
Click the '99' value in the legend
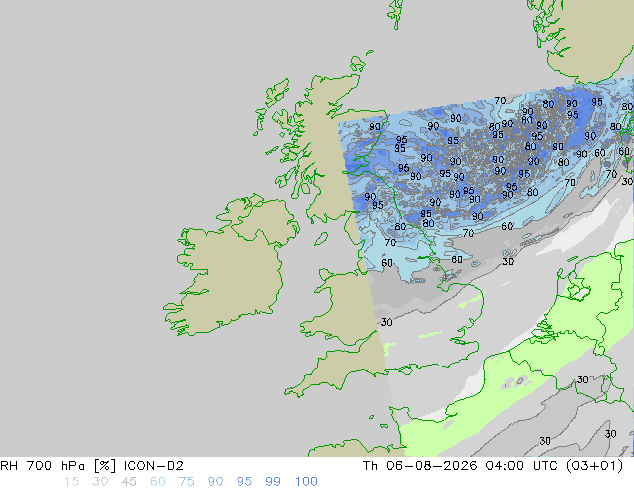coord(273,482)
